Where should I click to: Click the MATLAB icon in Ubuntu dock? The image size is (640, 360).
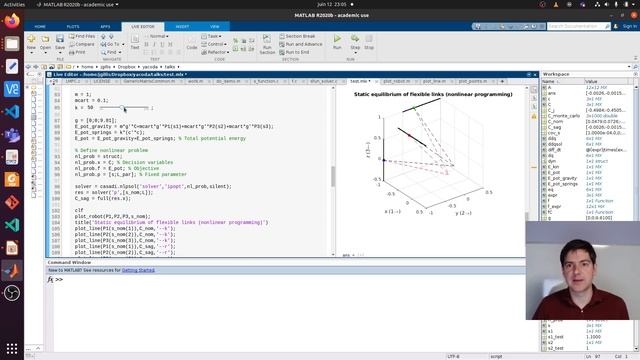click(x=12, y=270)
